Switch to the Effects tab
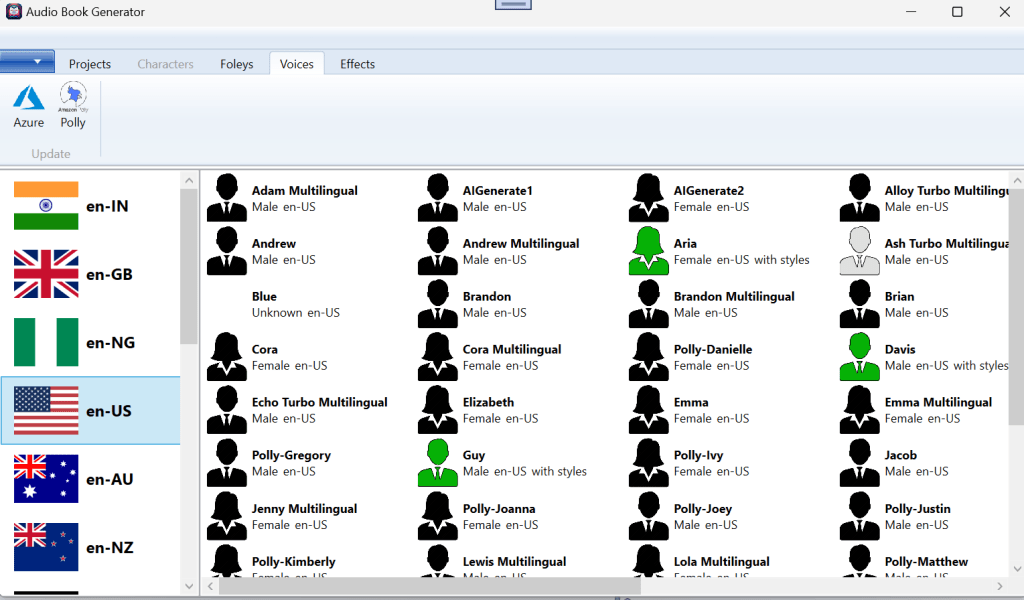 click(357, 64)
